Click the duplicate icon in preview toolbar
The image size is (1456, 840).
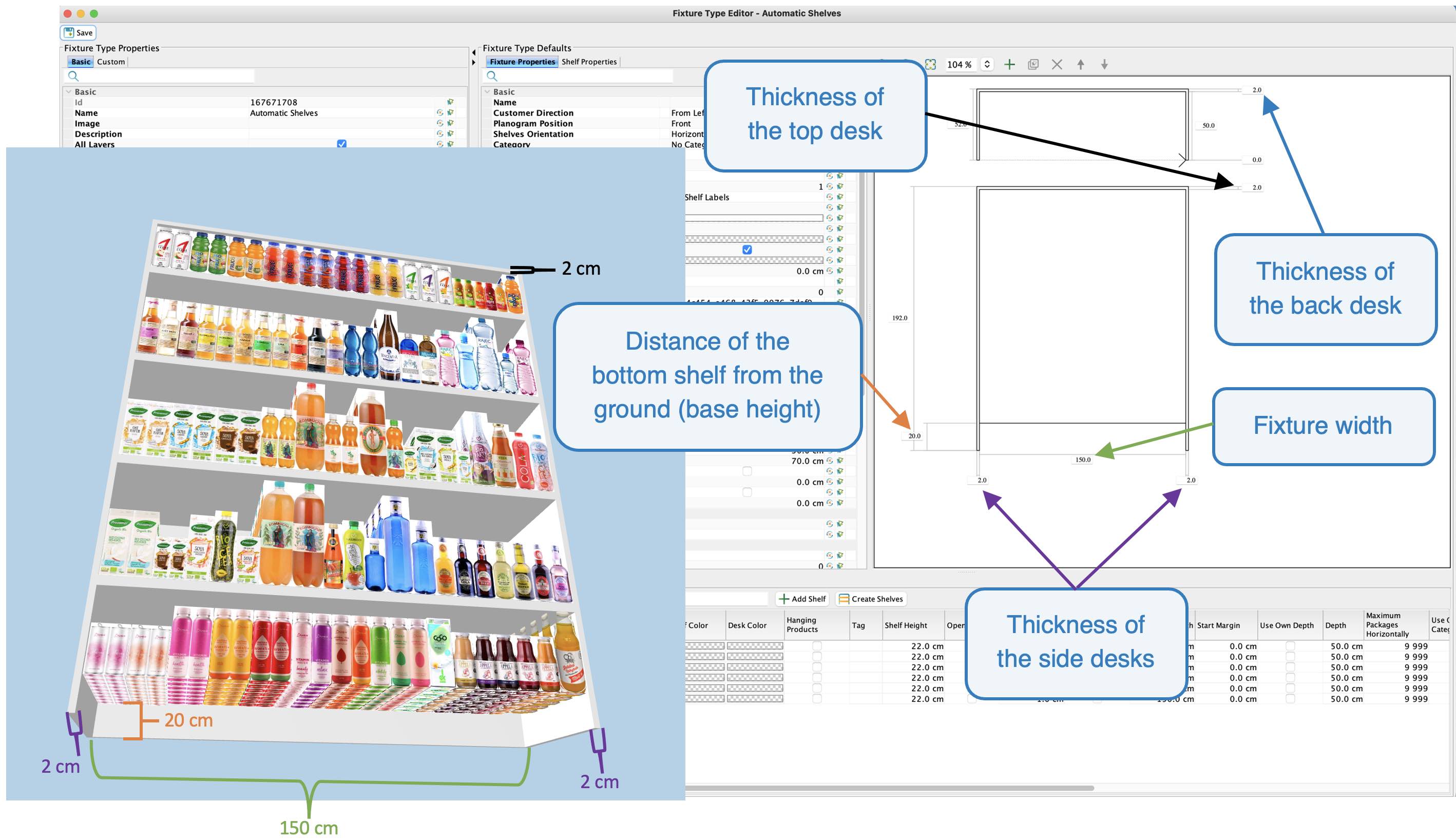(1033, 65)
